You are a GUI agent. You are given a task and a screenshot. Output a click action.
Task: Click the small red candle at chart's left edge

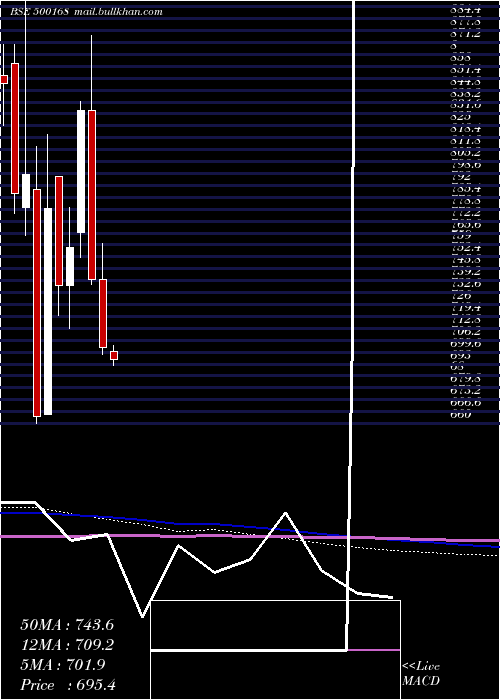[x=4, y=79]
